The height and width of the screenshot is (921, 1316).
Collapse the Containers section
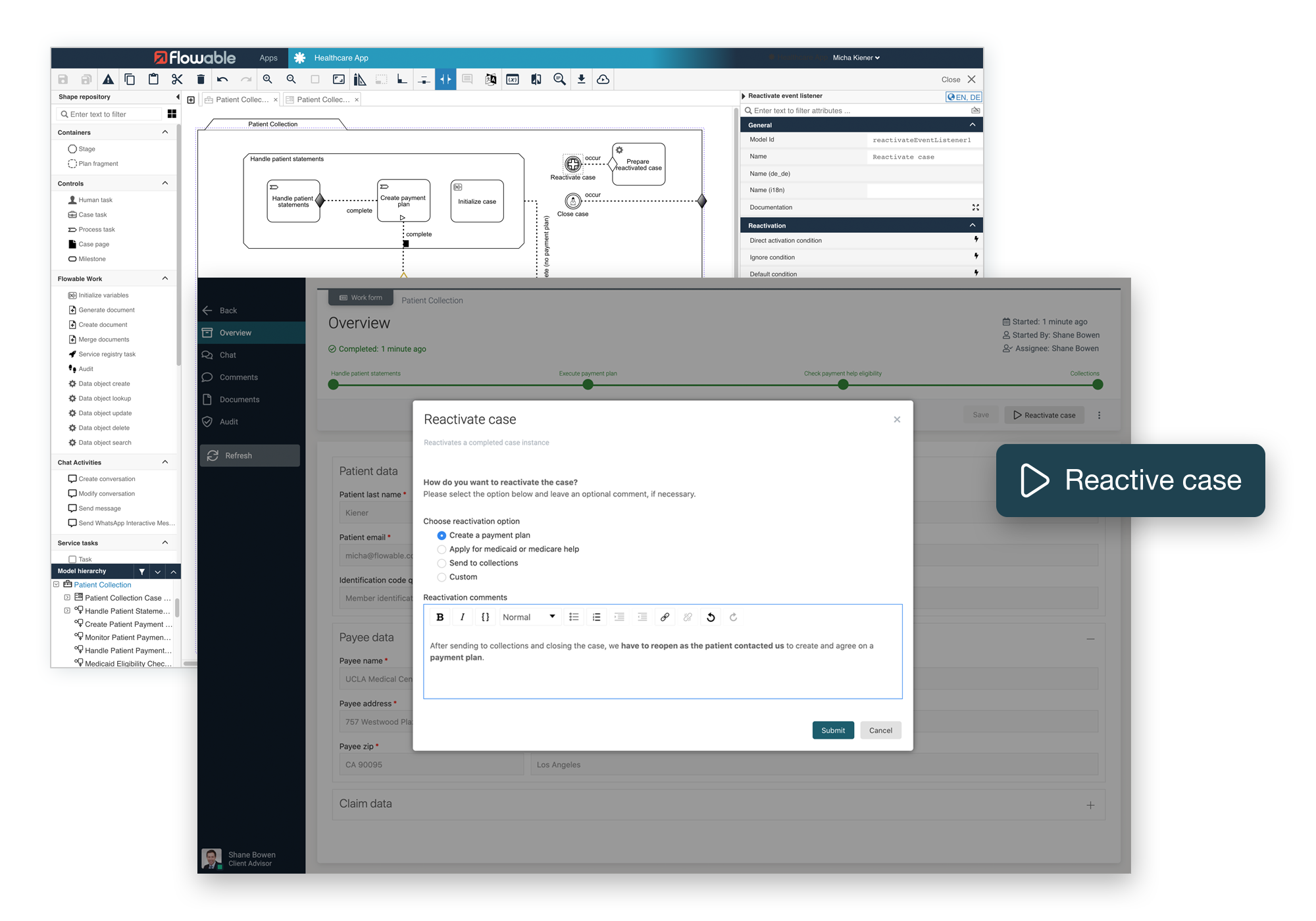[165, 132]
